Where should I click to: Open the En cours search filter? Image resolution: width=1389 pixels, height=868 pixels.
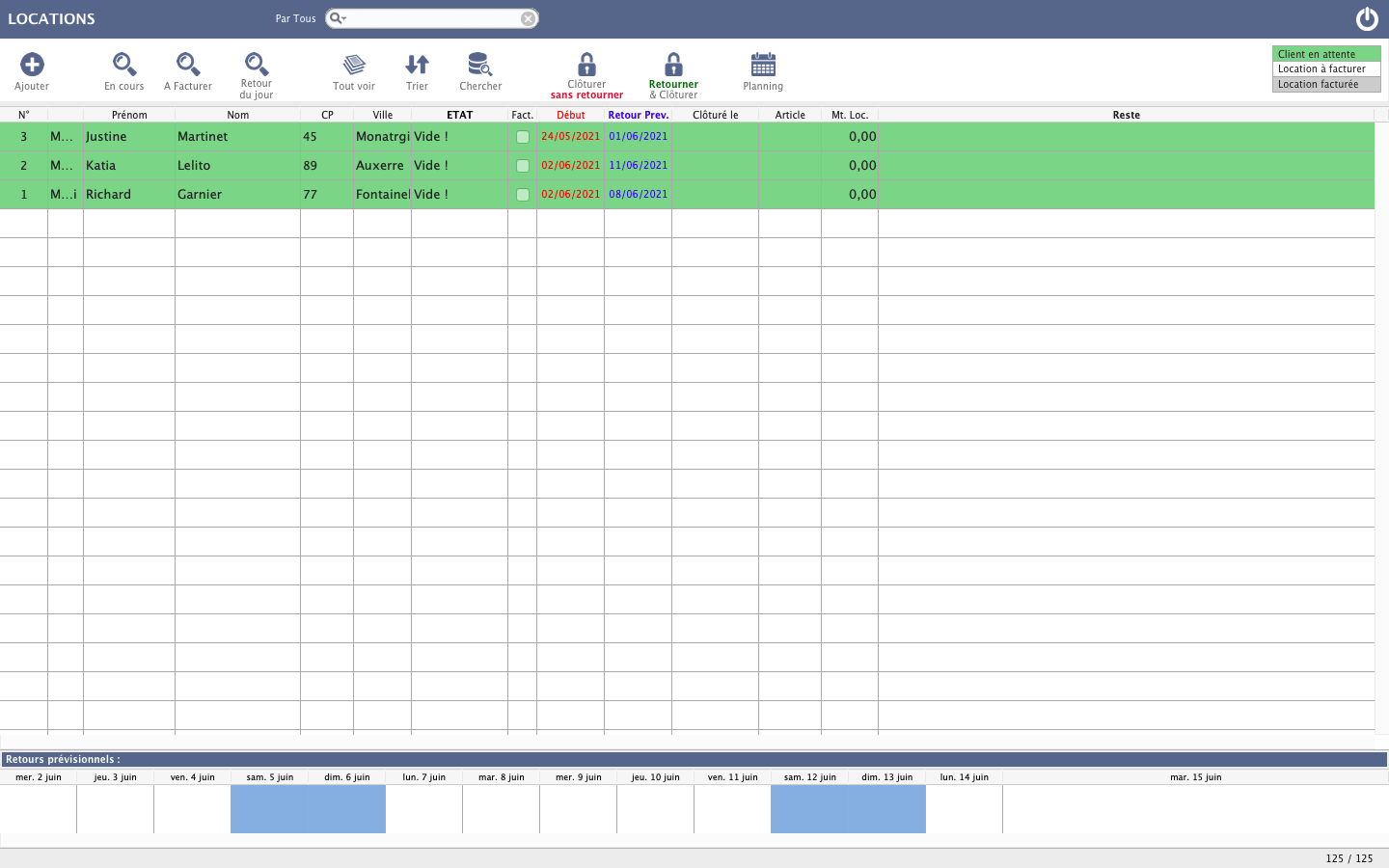(x=124, y=65)
